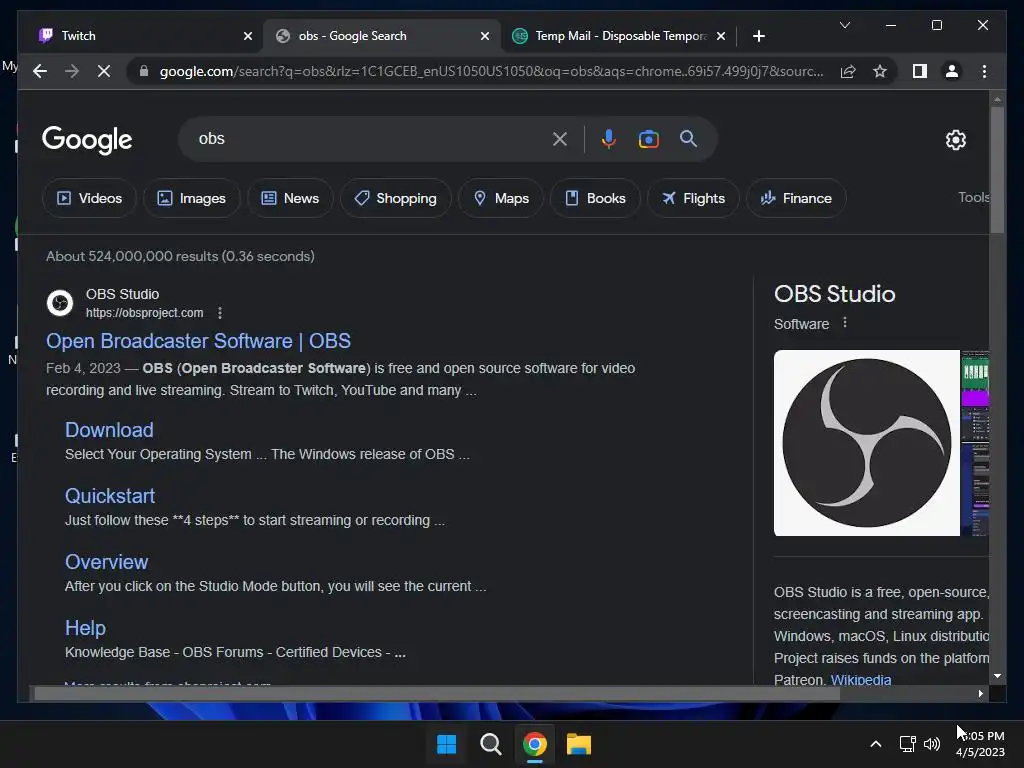Open File Explorer from the taskbar
The height and width of the screenshot is (768, 1024).
click(579, 744)
